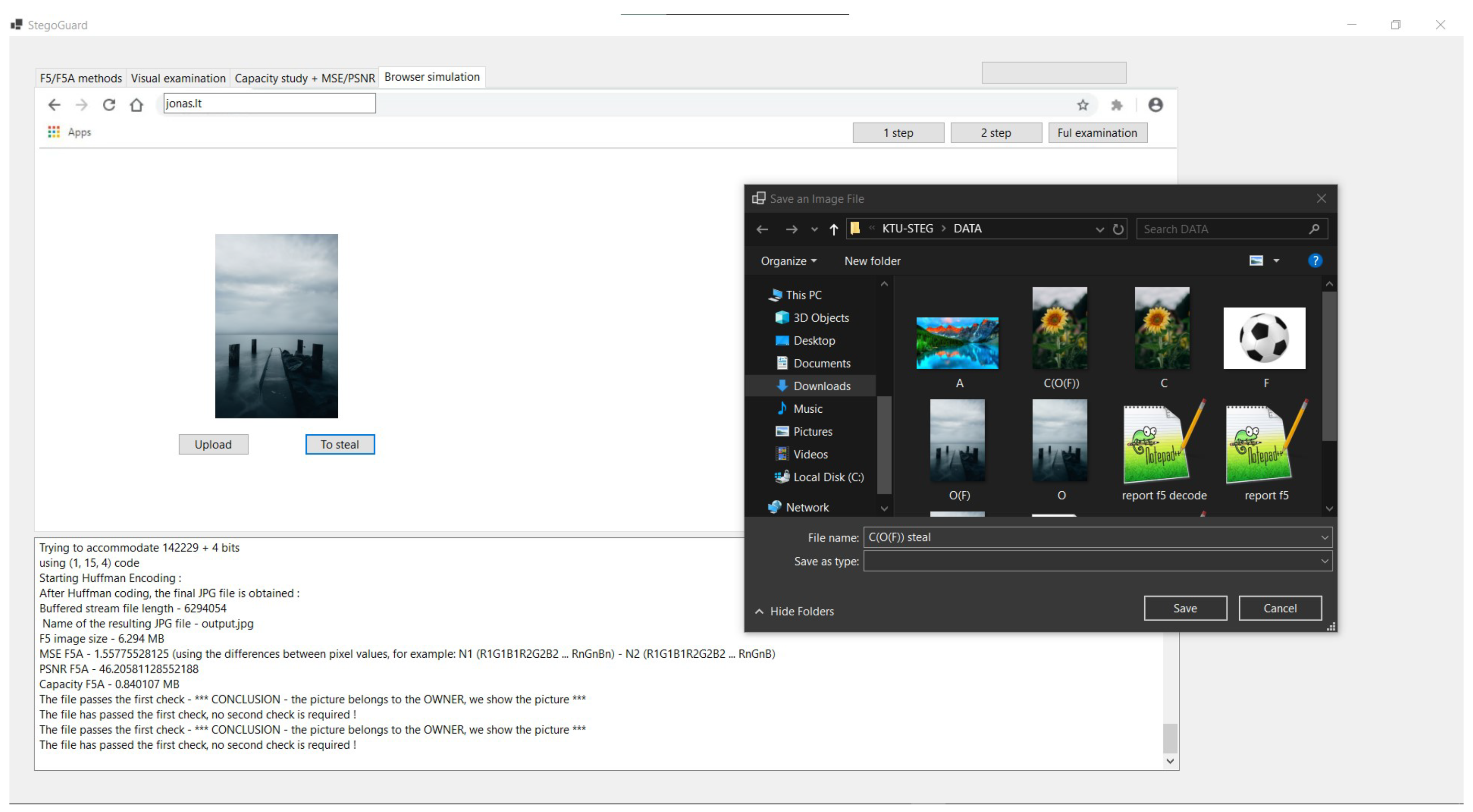The image size is (1473, 812).
Task: Click the bookmark star icon
Action: [1083, 105]
